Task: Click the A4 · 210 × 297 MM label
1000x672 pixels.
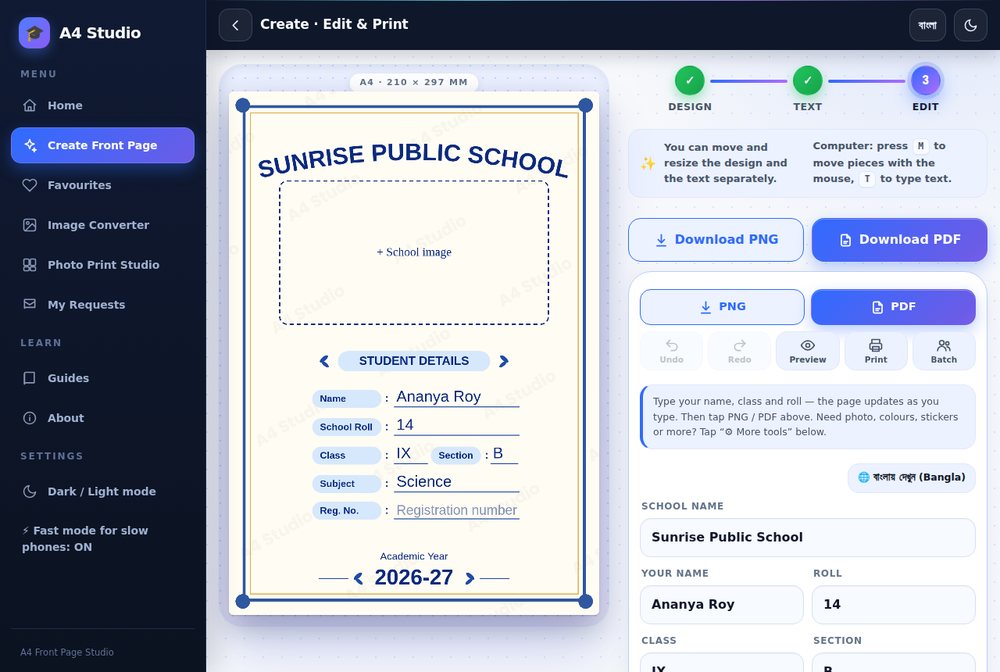Action: point(414,82)
